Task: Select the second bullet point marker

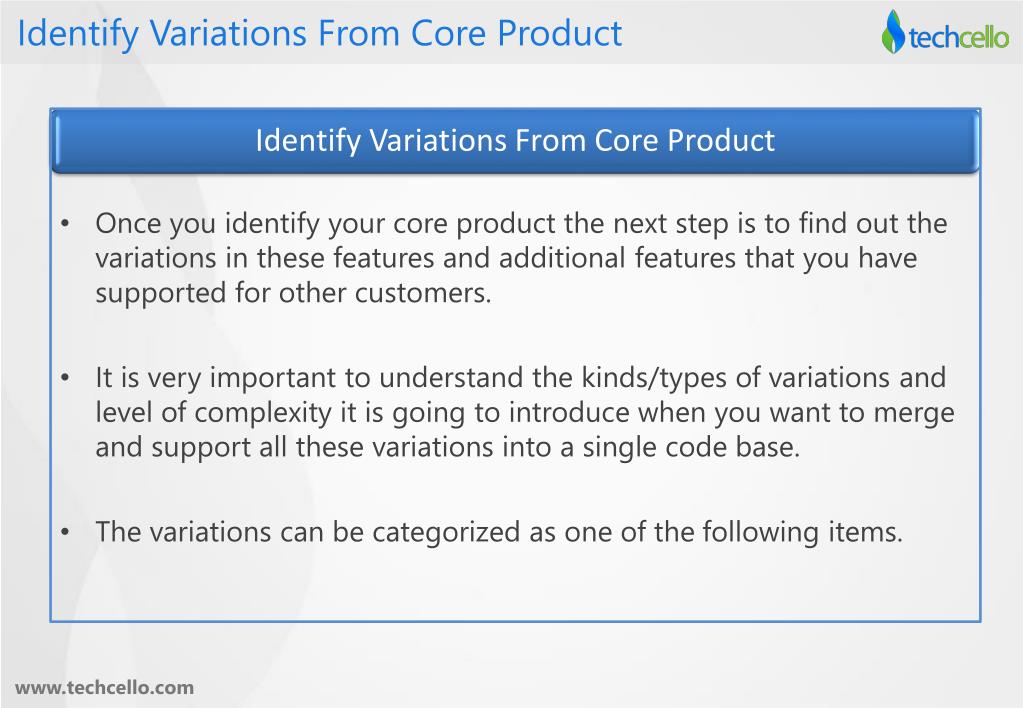Action: [65, 378]
